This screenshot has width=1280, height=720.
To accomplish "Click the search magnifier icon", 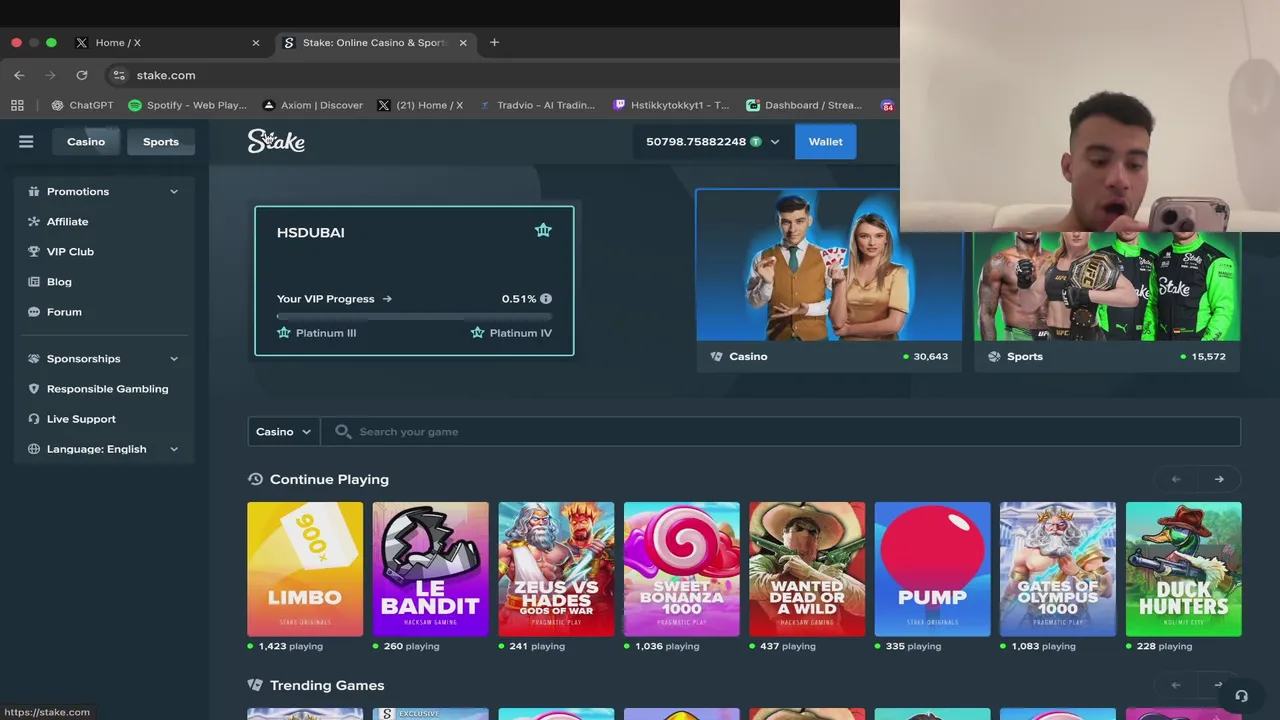I will [343, 431].
